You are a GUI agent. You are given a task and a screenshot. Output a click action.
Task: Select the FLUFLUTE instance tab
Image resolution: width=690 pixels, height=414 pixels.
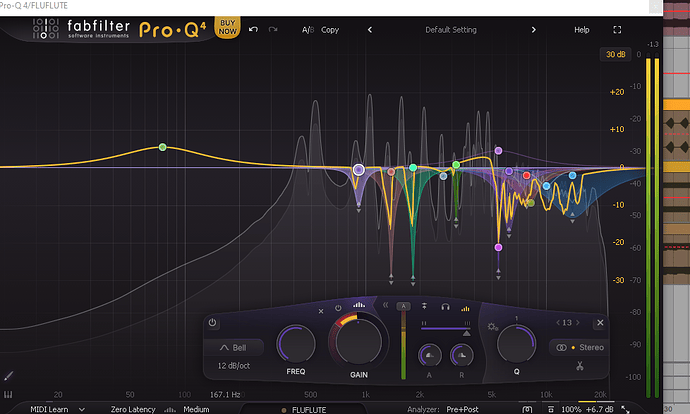(x=304, y=410)
